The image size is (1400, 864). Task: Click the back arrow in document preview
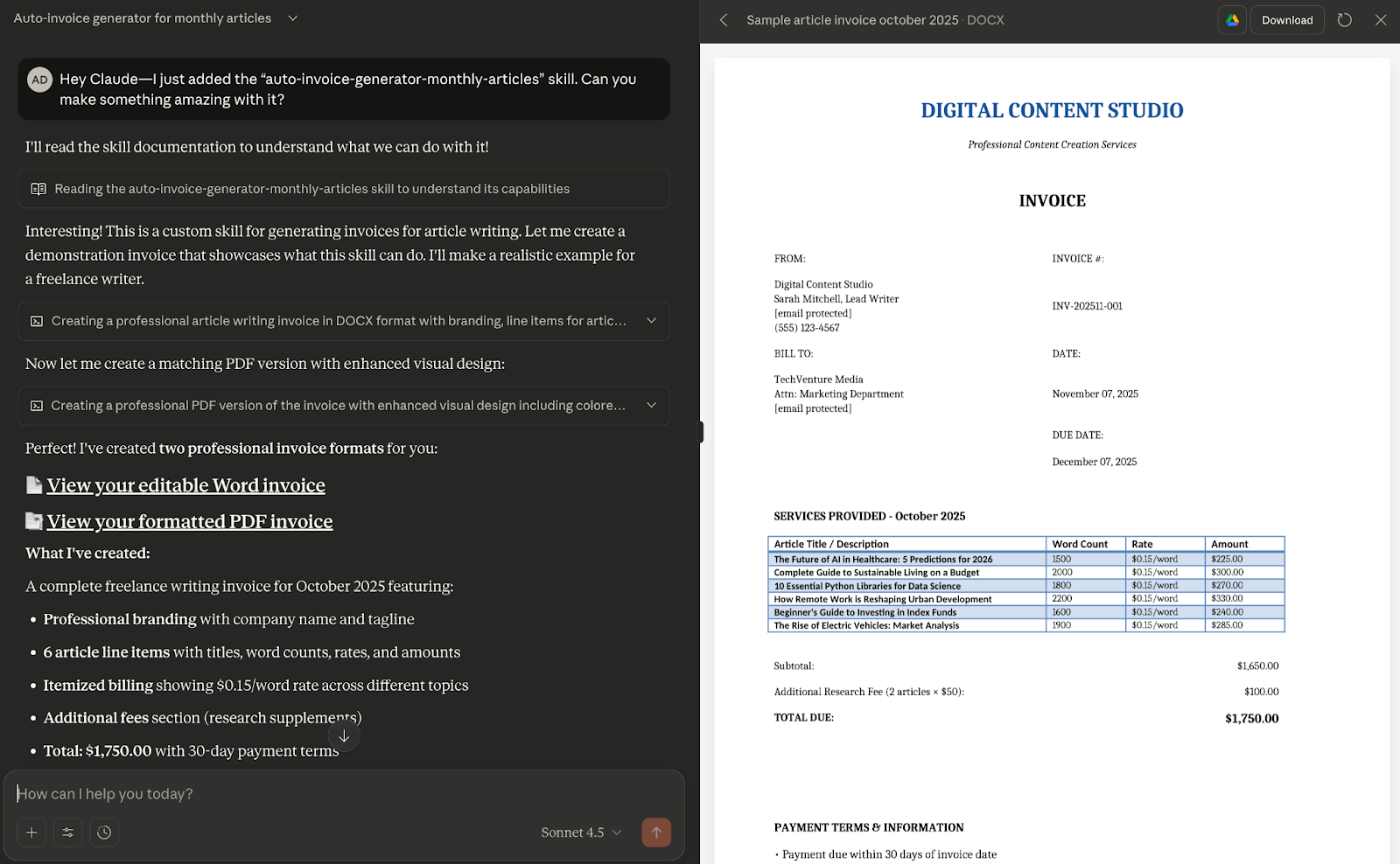tap(724, 20)
